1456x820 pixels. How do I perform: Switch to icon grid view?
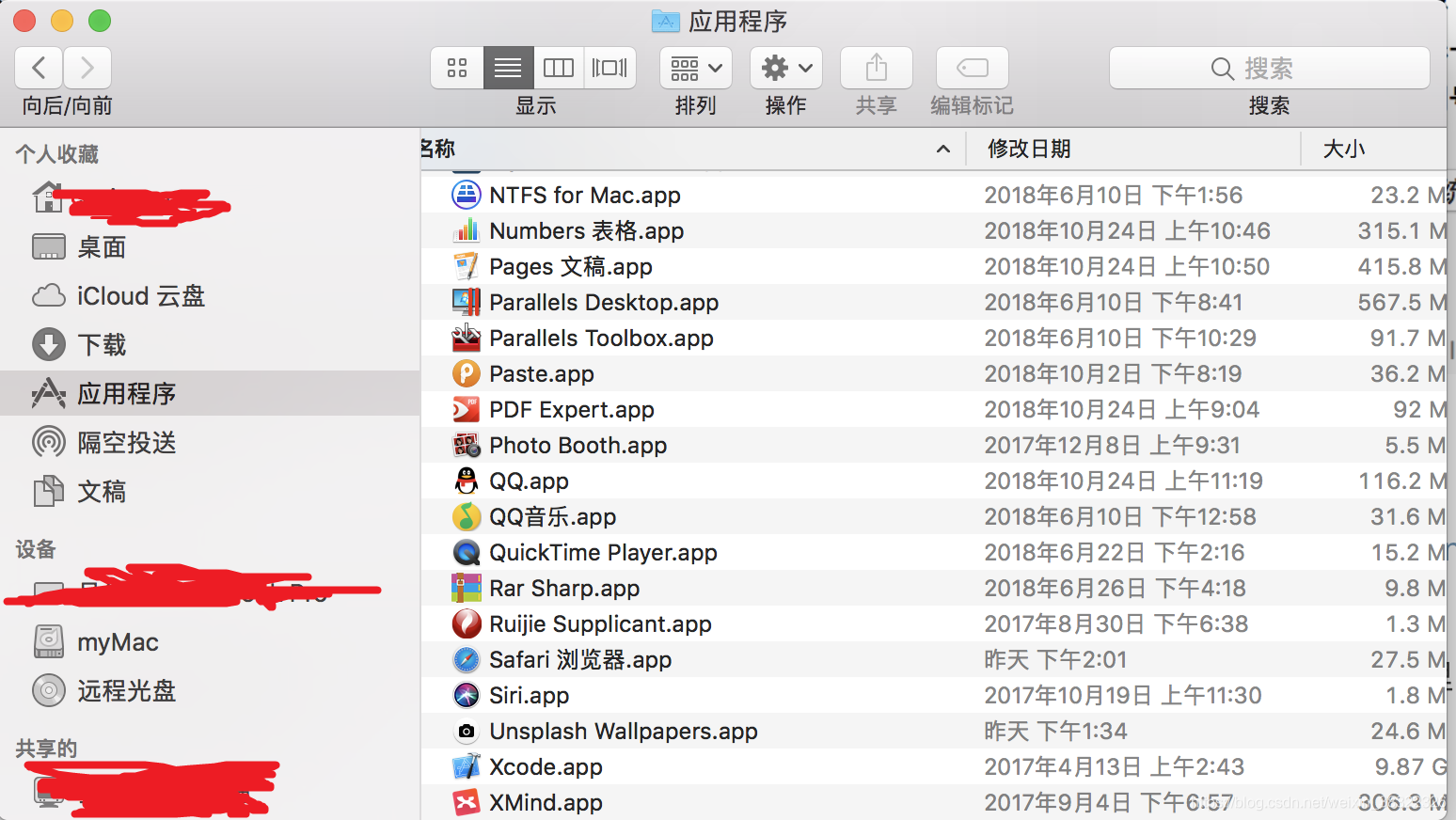coord(457,68)
